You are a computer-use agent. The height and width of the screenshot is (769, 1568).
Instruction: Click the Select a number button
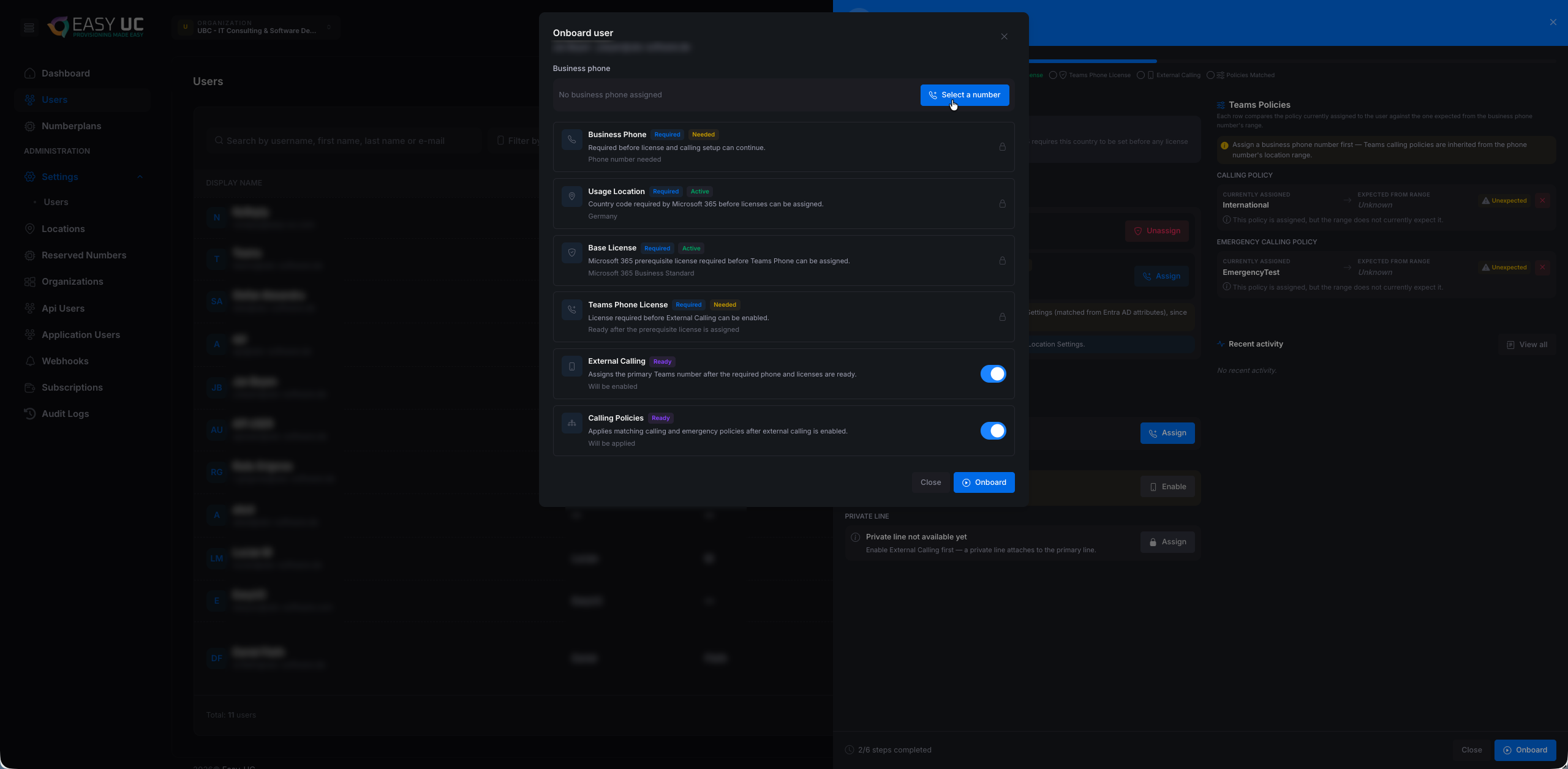(x=964, y=95)
